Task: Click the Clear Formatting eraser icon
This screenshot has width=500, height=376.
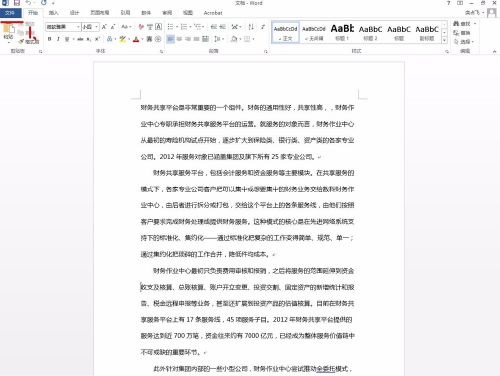Action: tap(141, 27)
